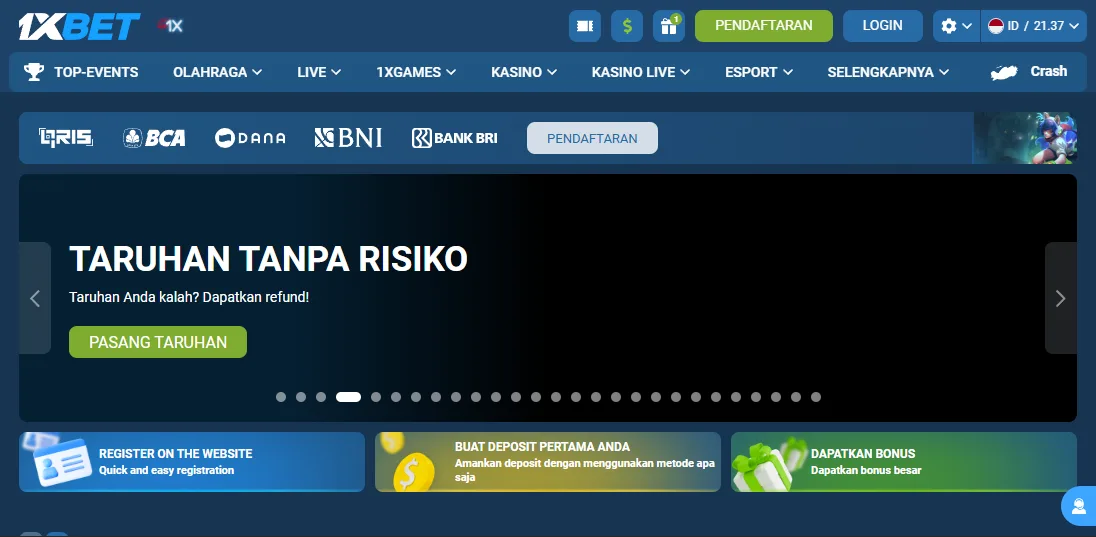Image resolution: width=1096 pixels, height=537 pixels.
Task: Open the gift bonus icon
Action: [x=668, y=26]
